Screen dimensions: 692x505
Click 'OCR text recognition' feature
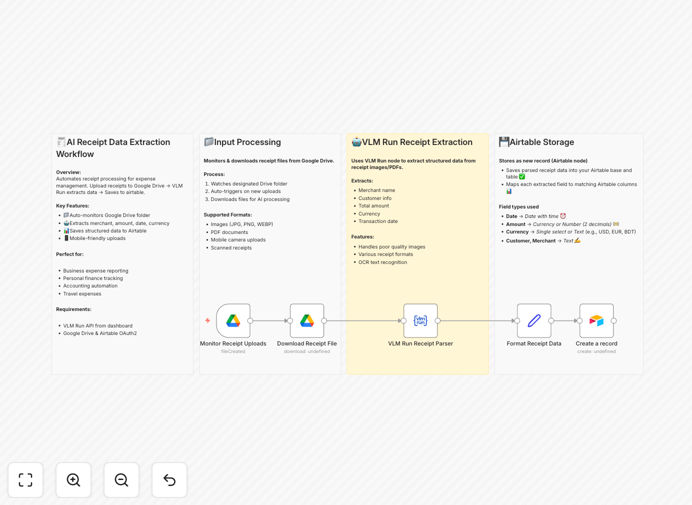click(382, 262)
